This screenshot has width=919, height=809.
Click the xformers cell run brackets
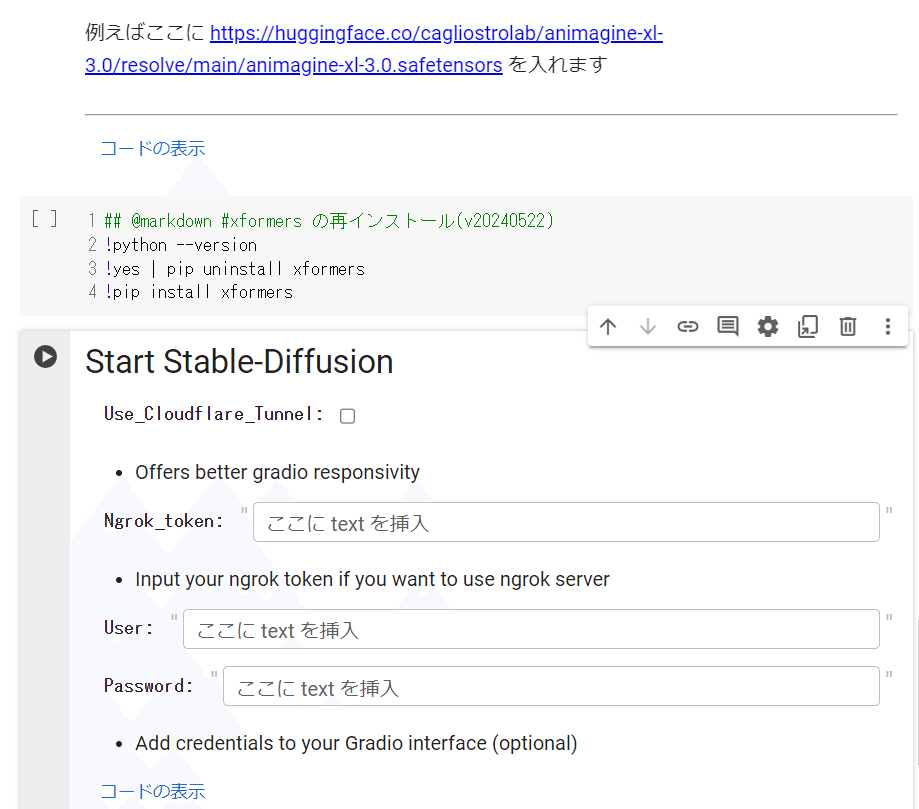pyautogui.click(x=45, y=219)
